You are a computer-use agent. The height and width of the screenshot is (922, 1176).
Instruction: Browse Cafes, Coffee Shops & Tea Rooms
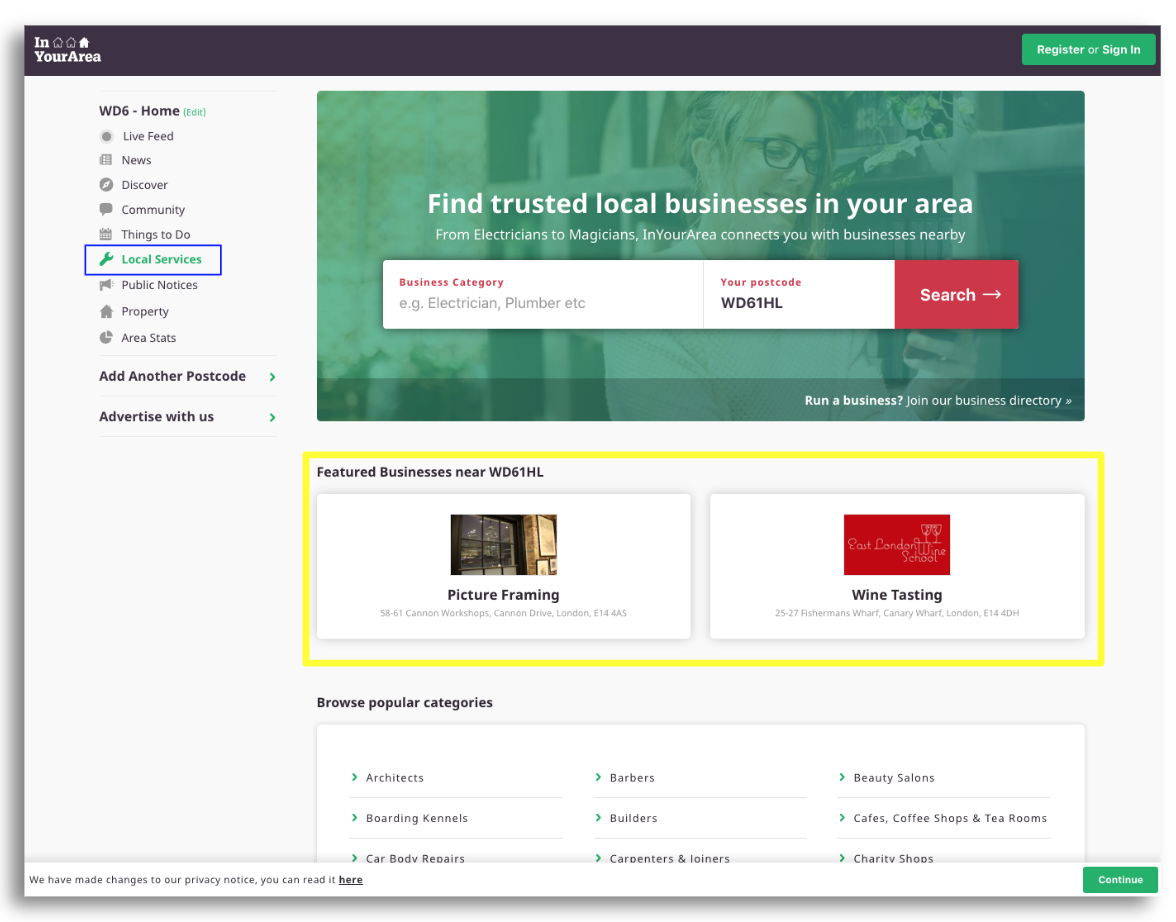click(x=950, y=818)
